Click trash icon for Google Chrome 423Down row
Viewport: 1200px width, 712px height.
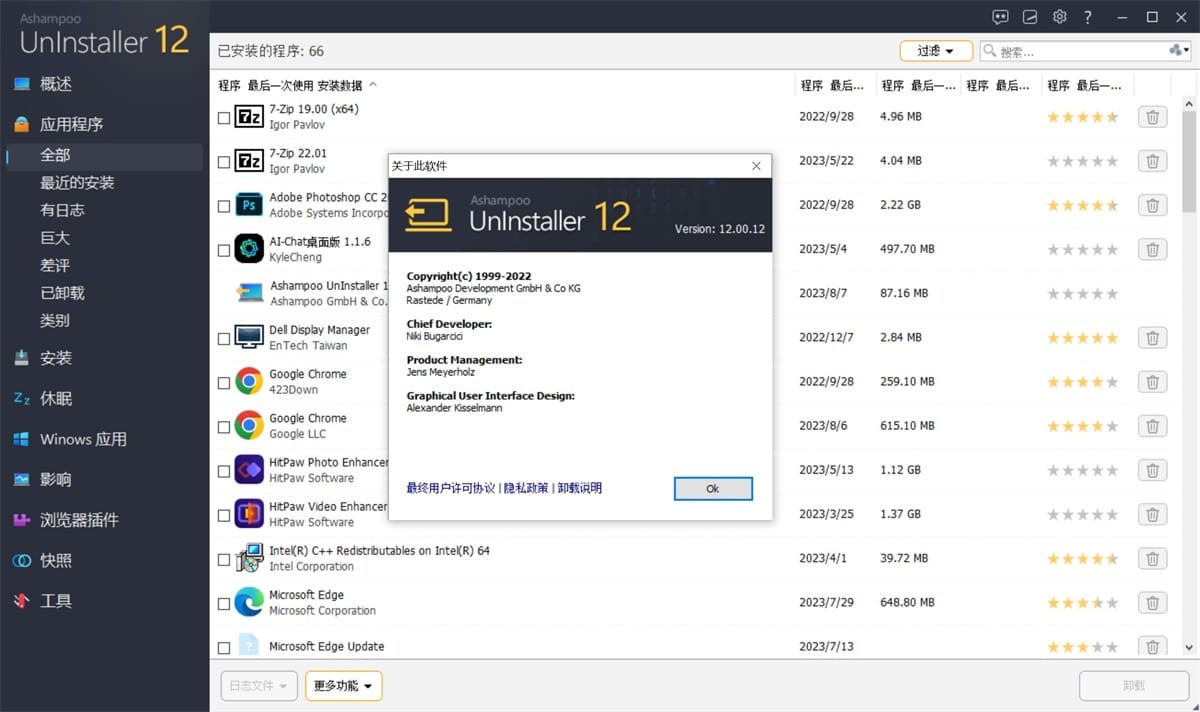click(1152, 382)
